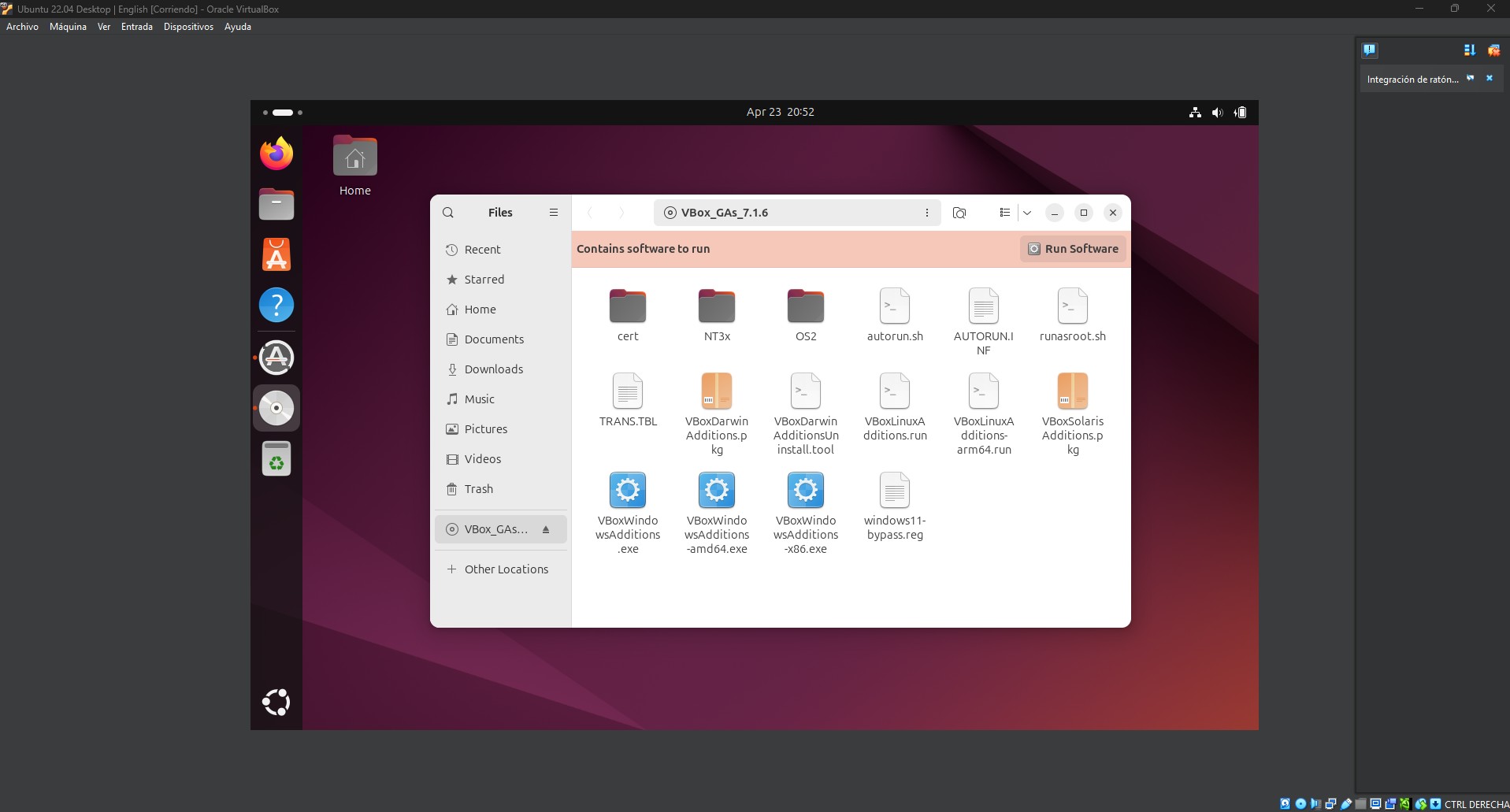Open the Entrada menu

tap(137, 27)
